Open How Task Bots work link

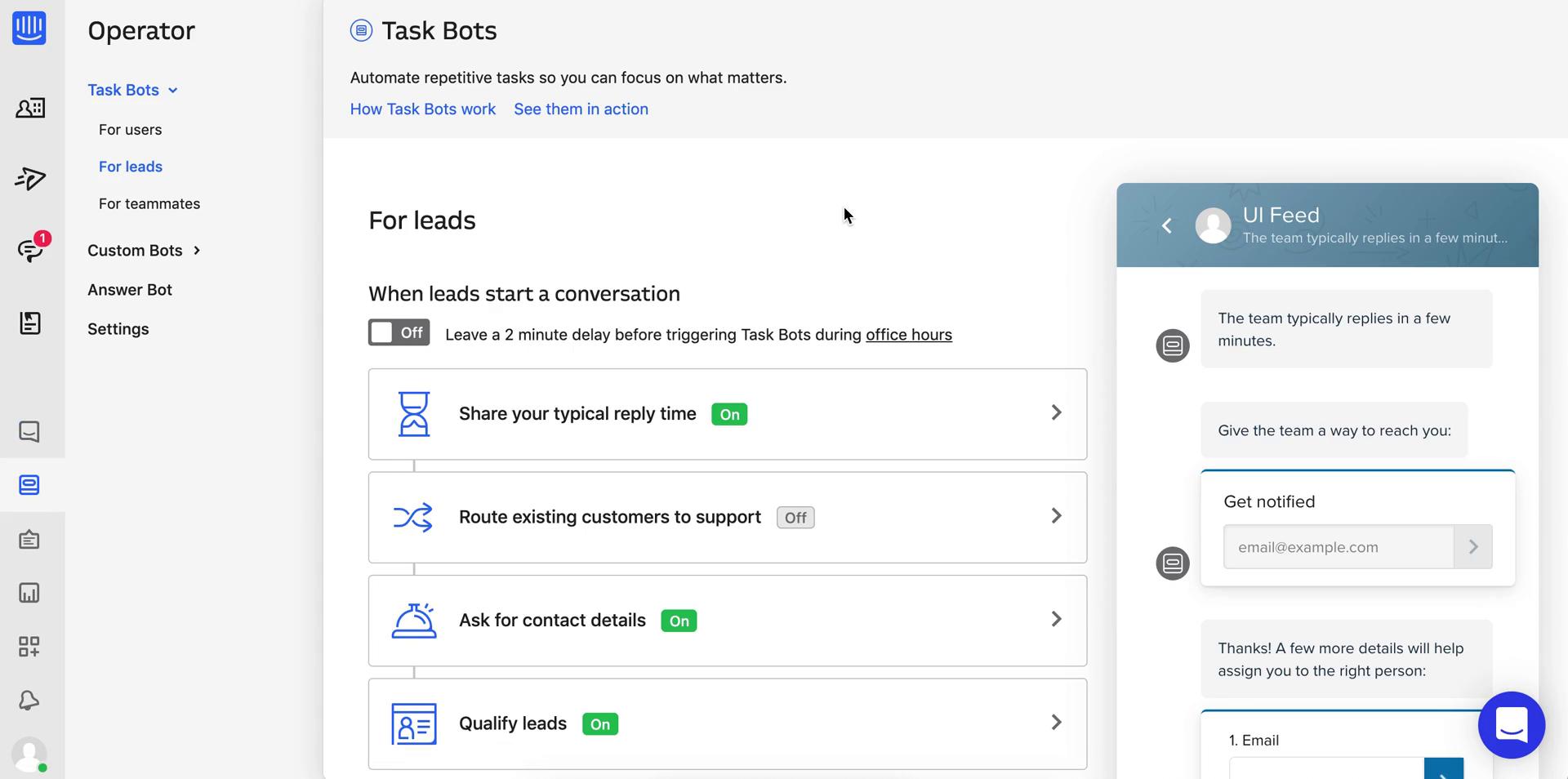(x=423, y=109)
